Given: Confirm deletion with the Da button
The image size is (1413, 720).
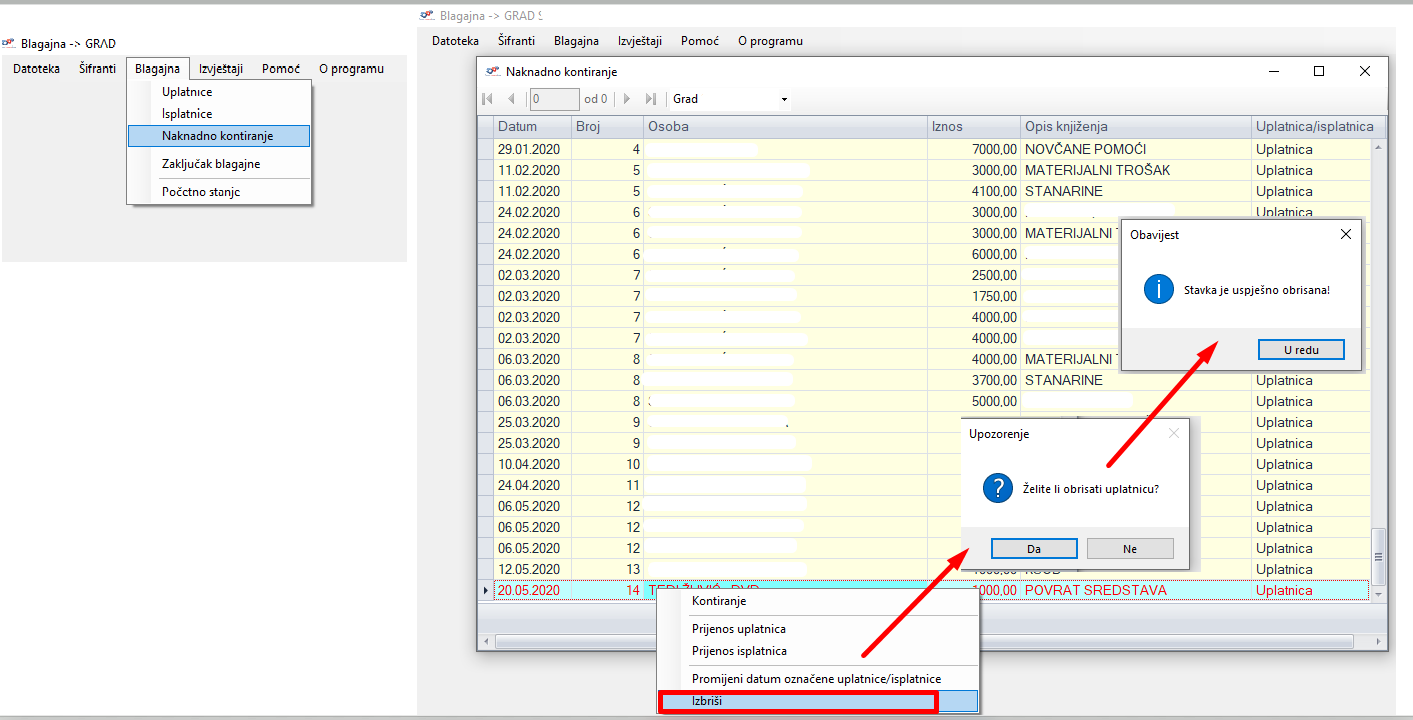Looking at the screenshot, I should click(1033, 549).
